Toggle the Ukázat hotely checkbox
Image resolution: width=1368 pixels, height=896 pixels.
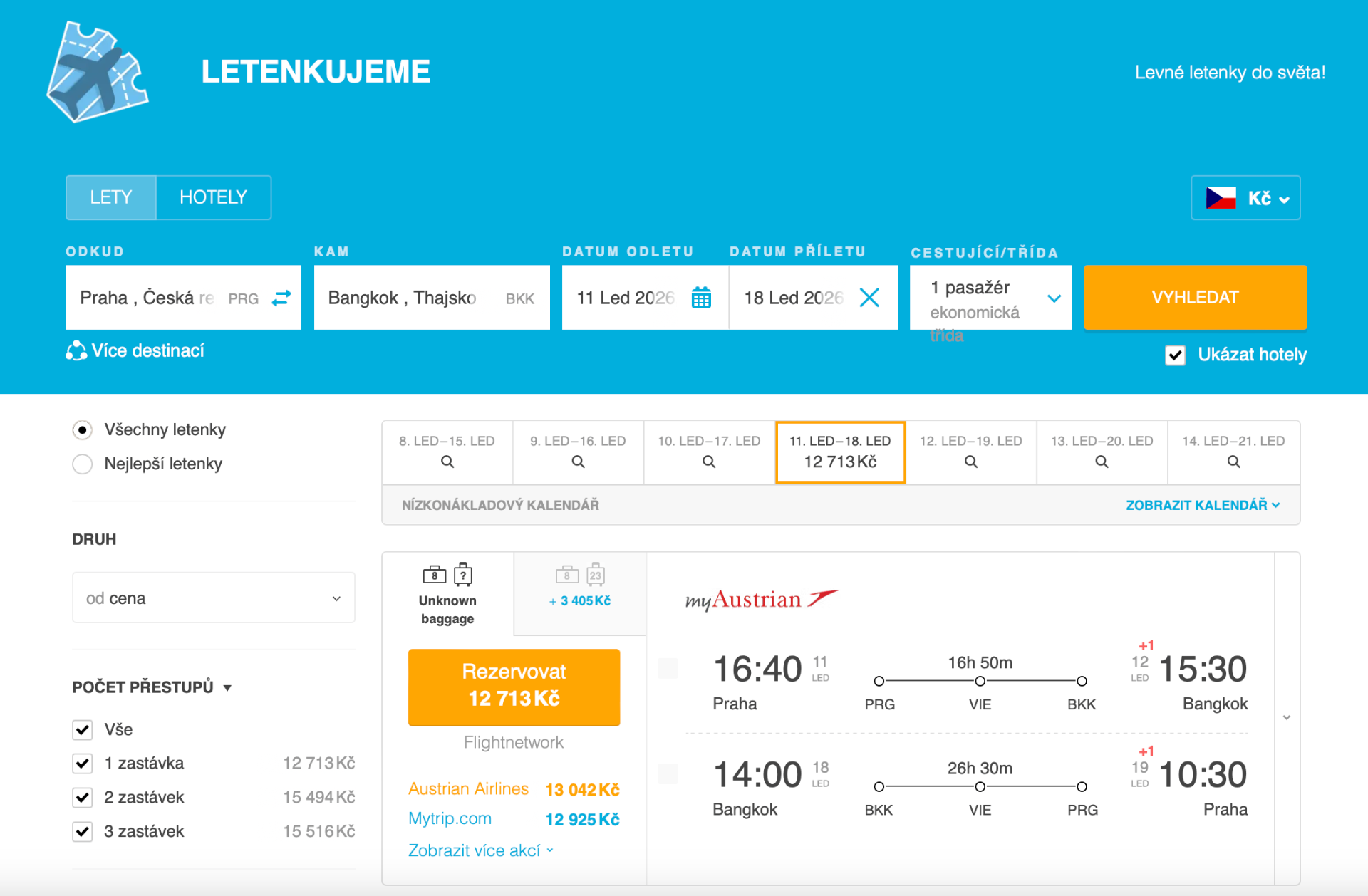pos(1175,355)
